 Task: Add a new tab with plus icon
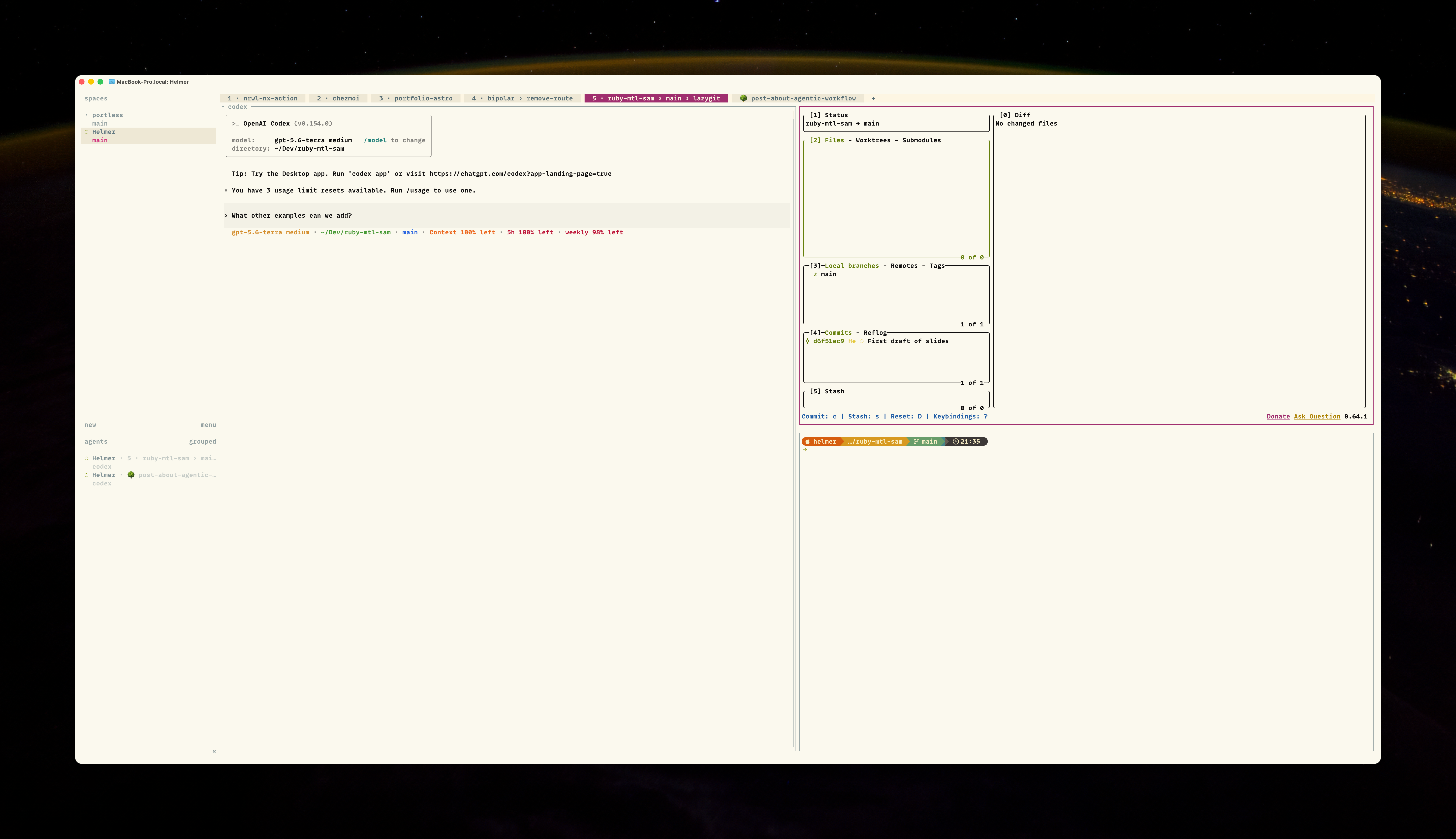pos(873,99)
